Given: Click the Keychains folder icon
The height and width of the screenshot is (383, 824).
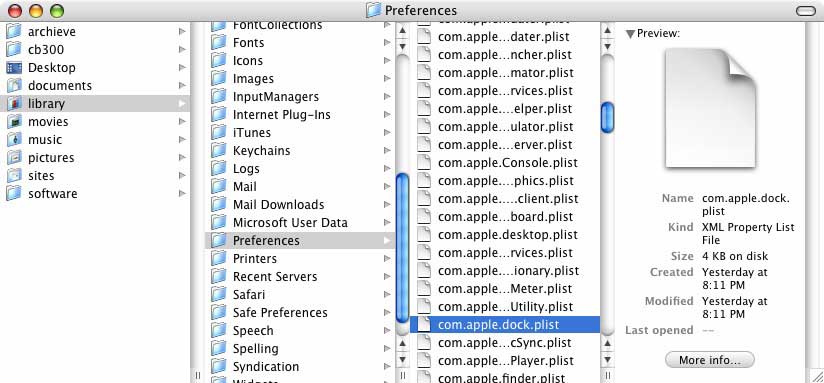Looking at the screenshot, I should 219,150.
